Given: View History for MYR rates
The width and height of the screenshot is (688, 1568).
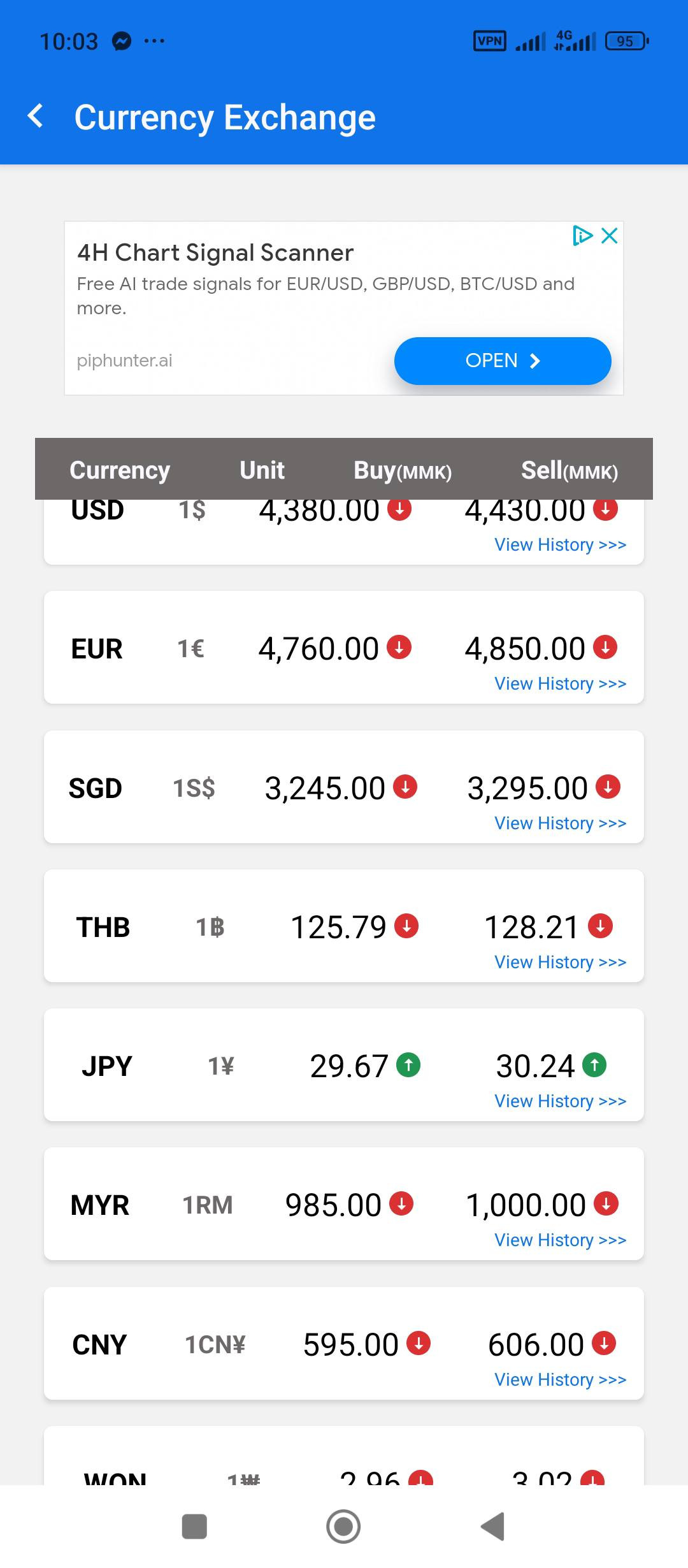Looking at the screenshot, I should 560,1240.
